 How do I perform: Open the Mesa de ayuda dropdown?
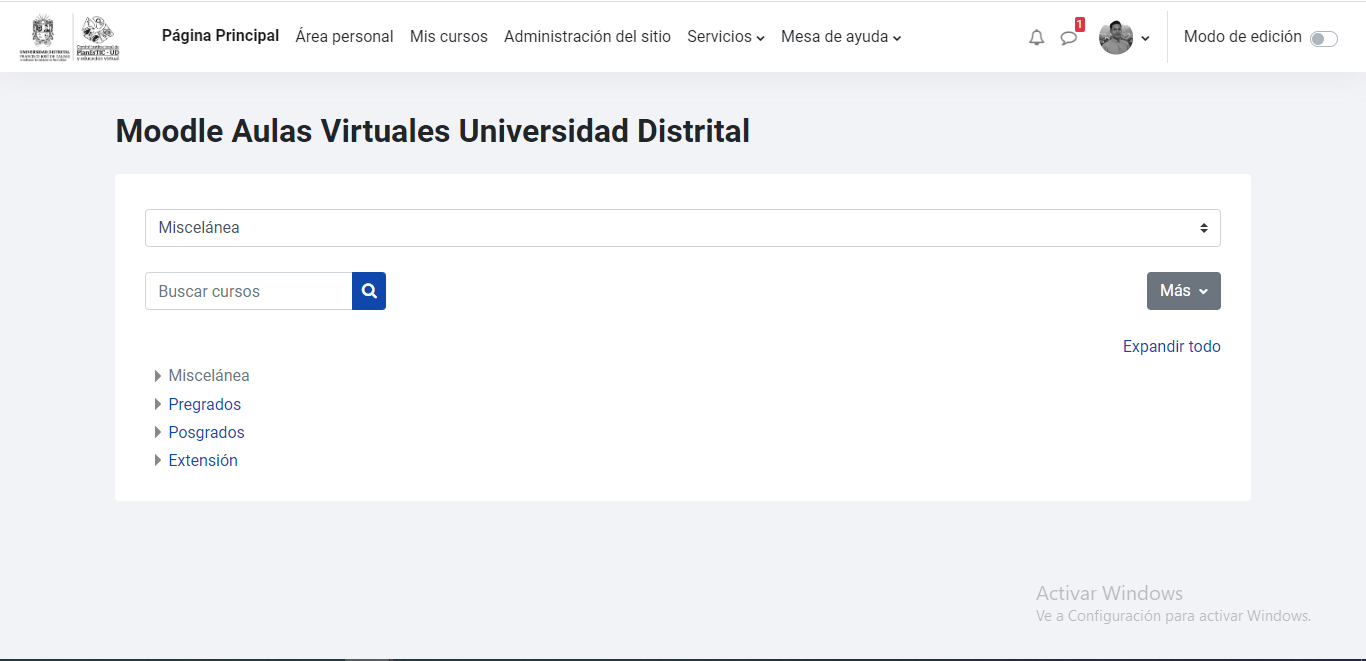[x=841, y=36]
